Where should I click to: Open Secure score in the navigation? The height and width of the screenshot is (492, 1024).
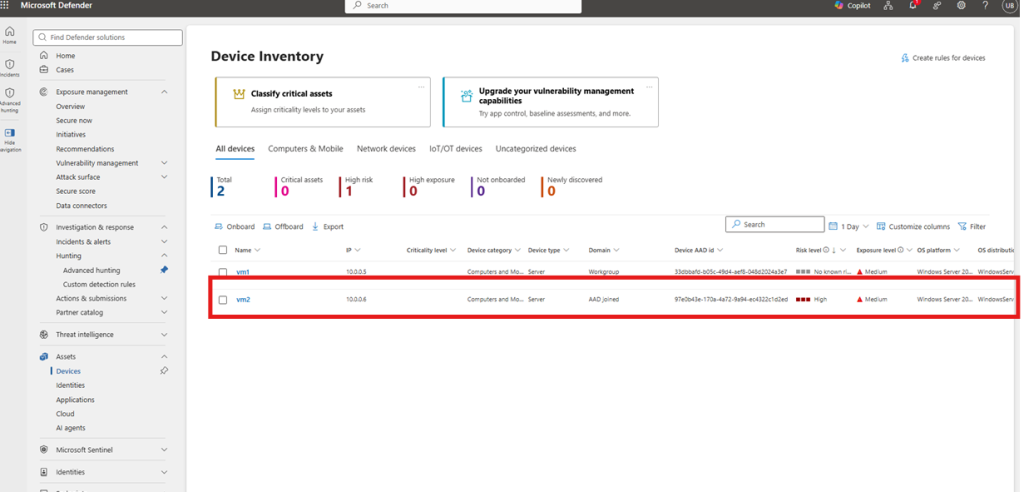tap(76, 191)
